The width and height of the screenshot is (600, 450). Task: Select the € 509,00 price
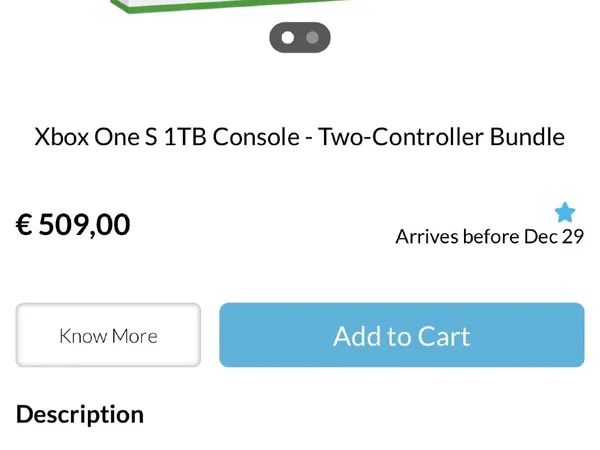click(x=73, y=224)
